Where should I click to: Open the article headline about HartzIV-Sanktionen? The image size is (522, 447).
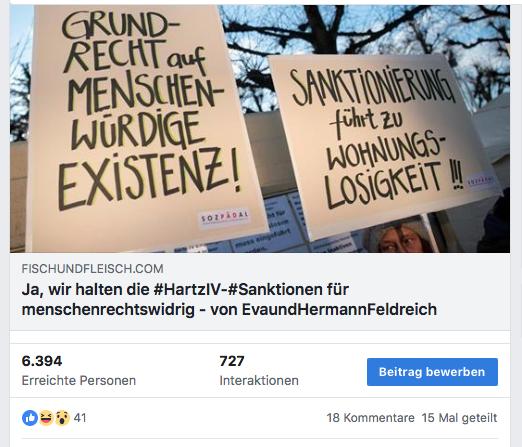tap(229, 299)
